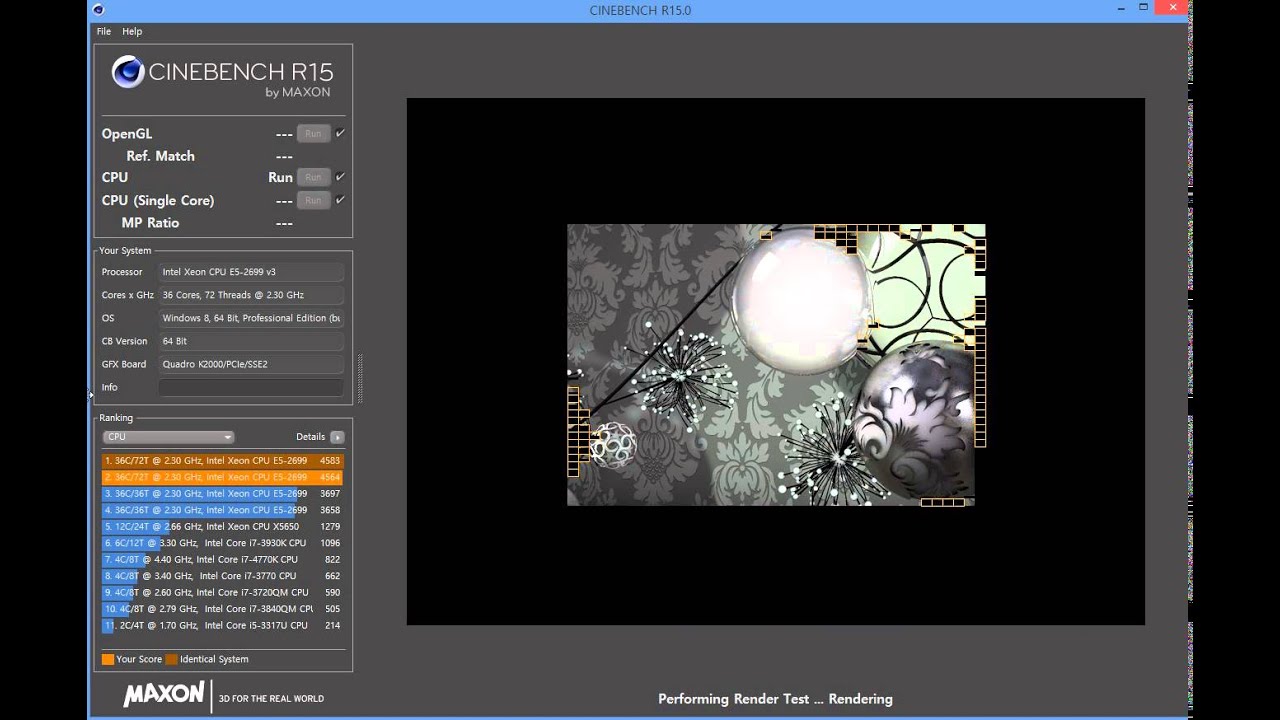This screenshot has width=1280, height=720.
Task: Click the side panel resize grip handle
Action: (359, 379)
